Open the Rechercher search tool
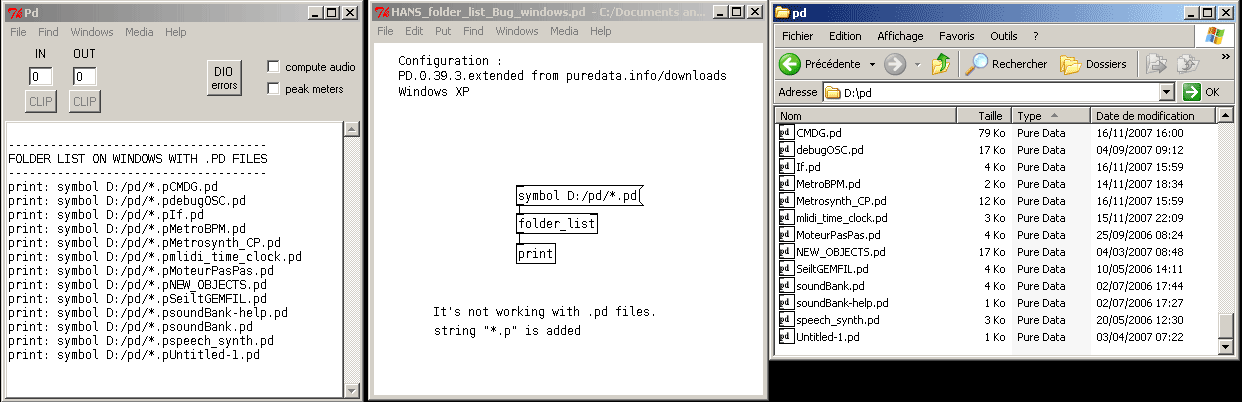Screen dimensions: 1242x402 1007,64
